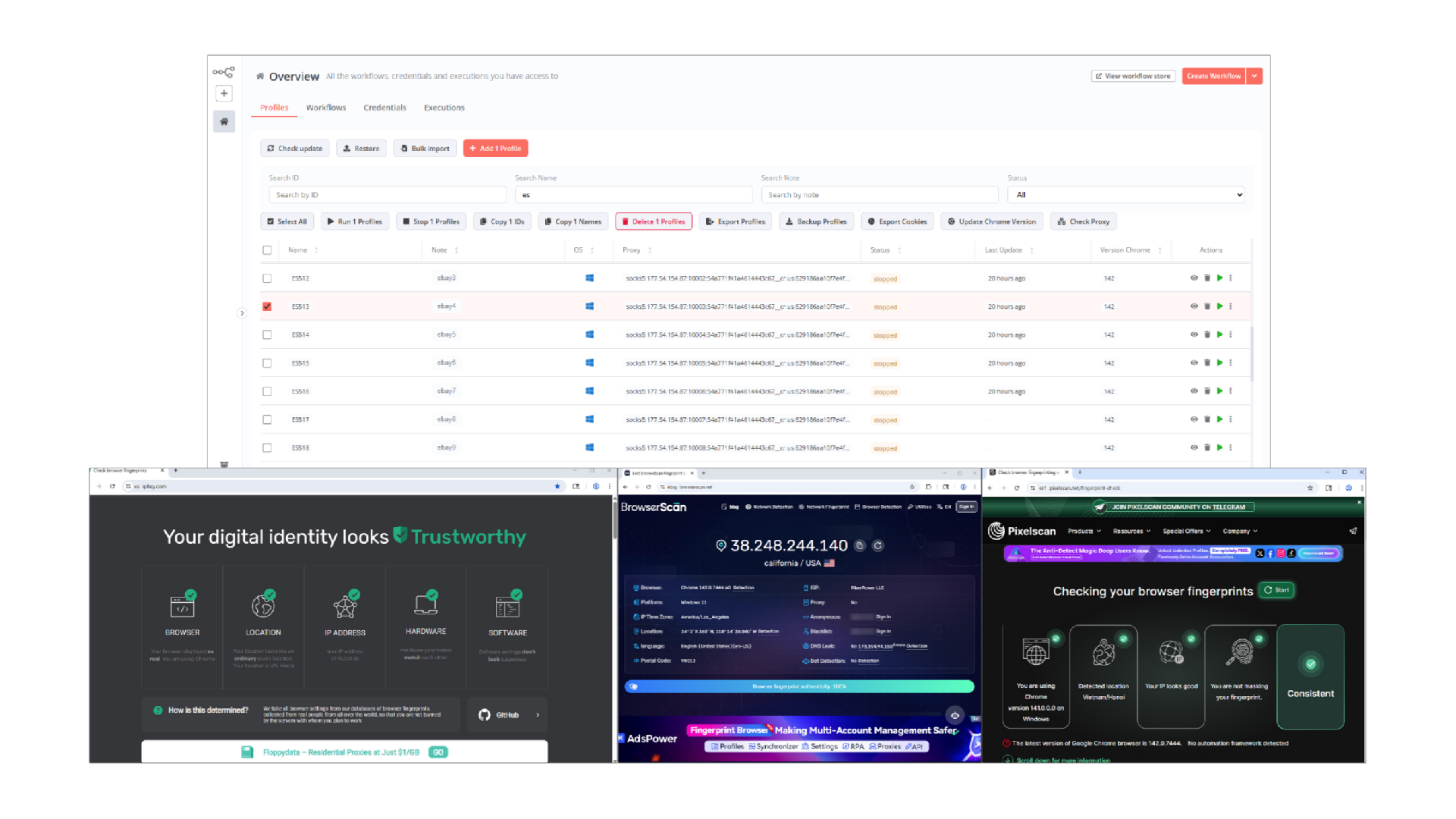This screenshot has height=819, width=1456.
Task: Click the table's vertical scrollbar
Action: tap(1252, 353)
